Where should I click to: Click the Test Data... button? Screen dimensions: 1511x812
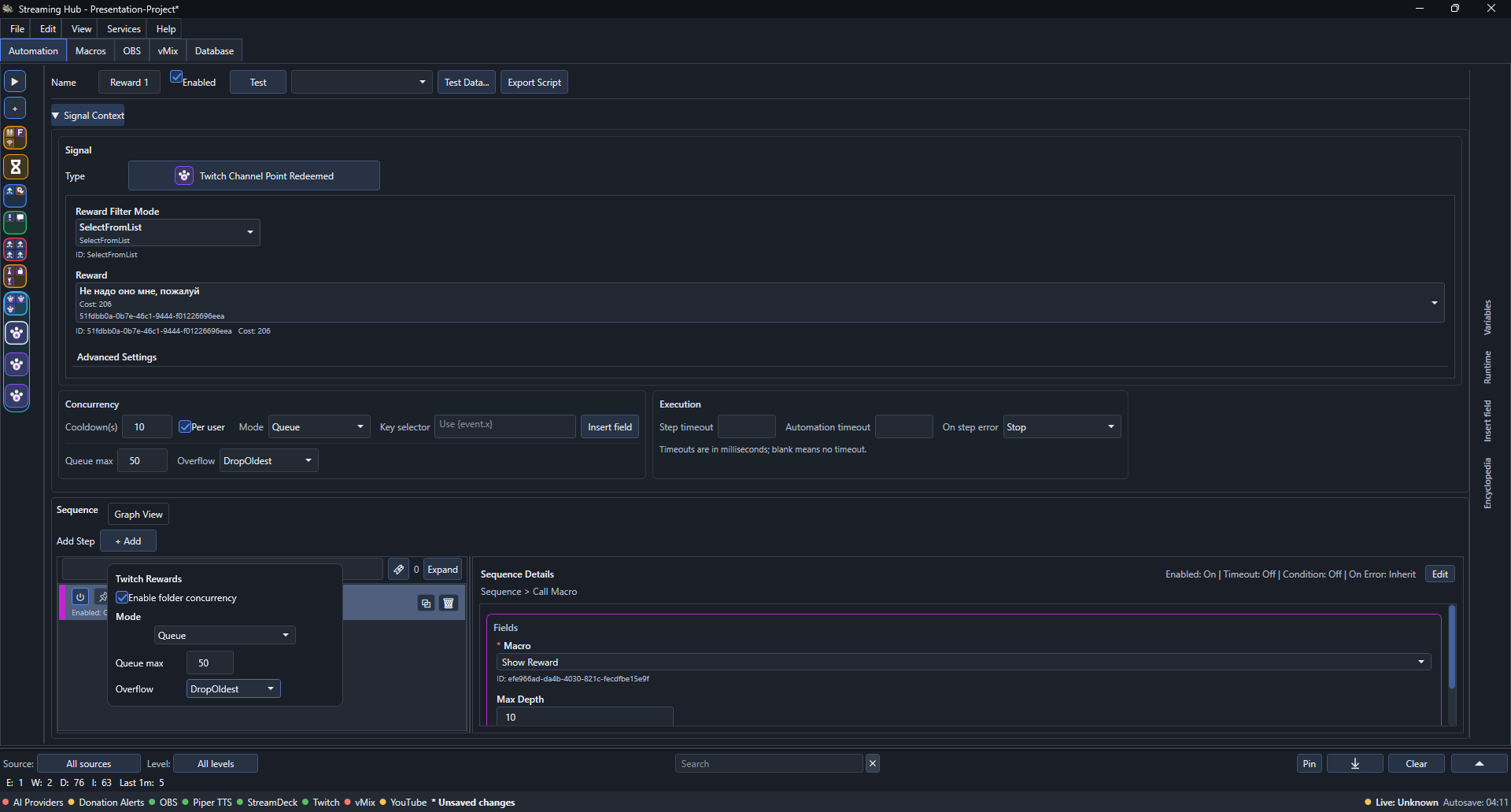point(467,82)
